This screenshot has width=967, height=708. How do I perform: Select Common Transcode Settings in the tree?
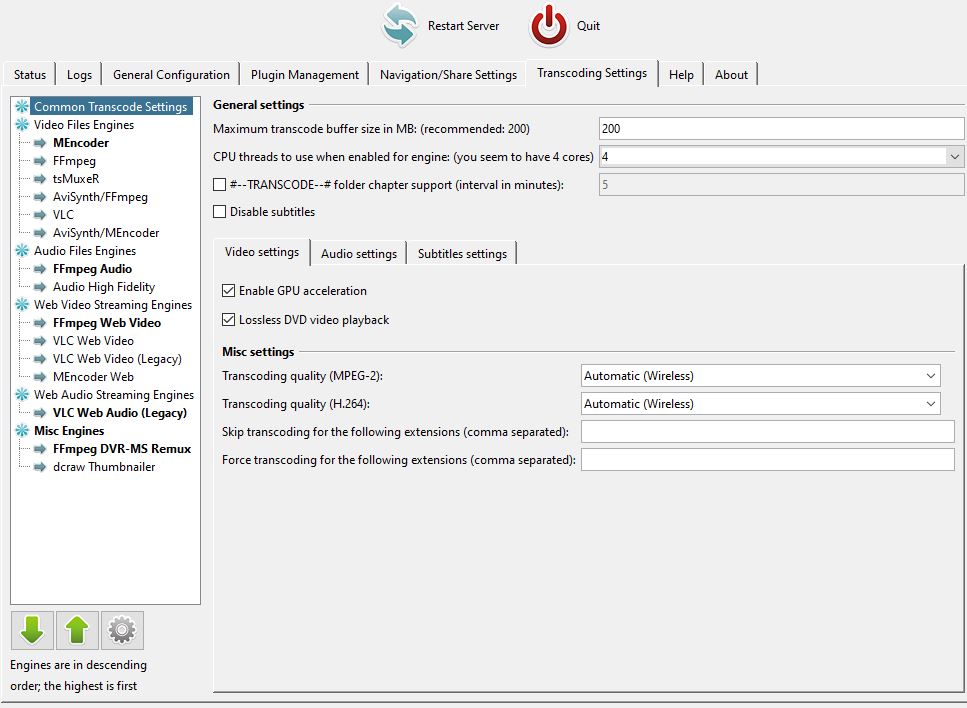[x=110, y=107]
